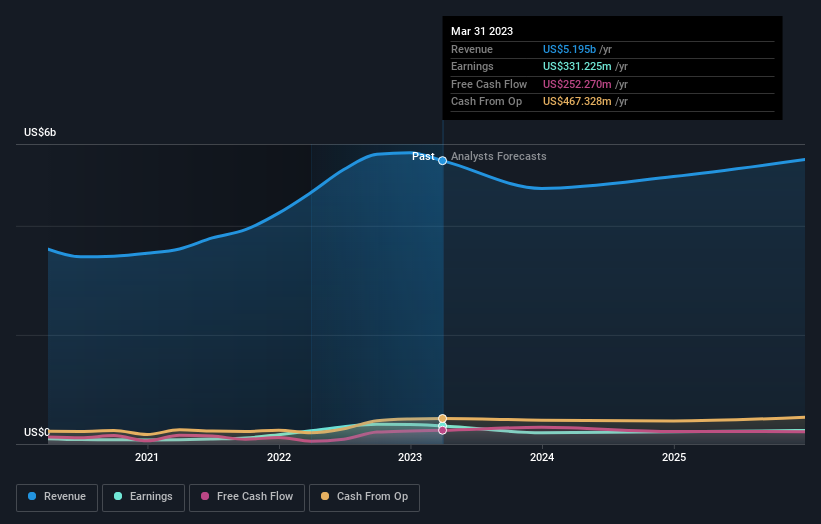
Task: Click the 'Past' label on chart
Action: point(423,157)
